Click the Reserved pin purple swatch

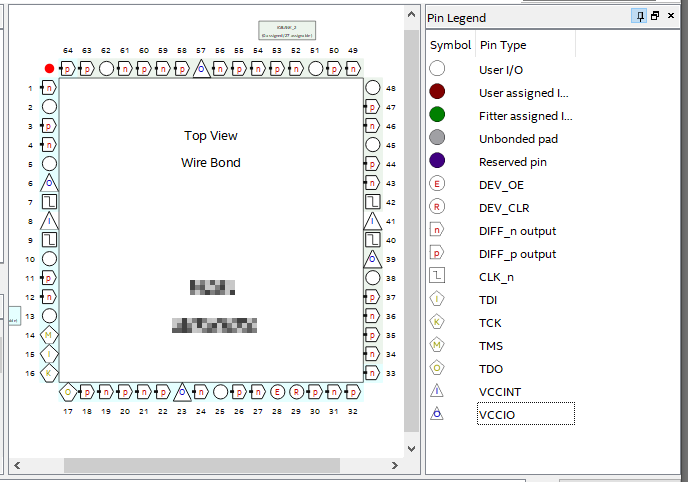coord(437,161)
